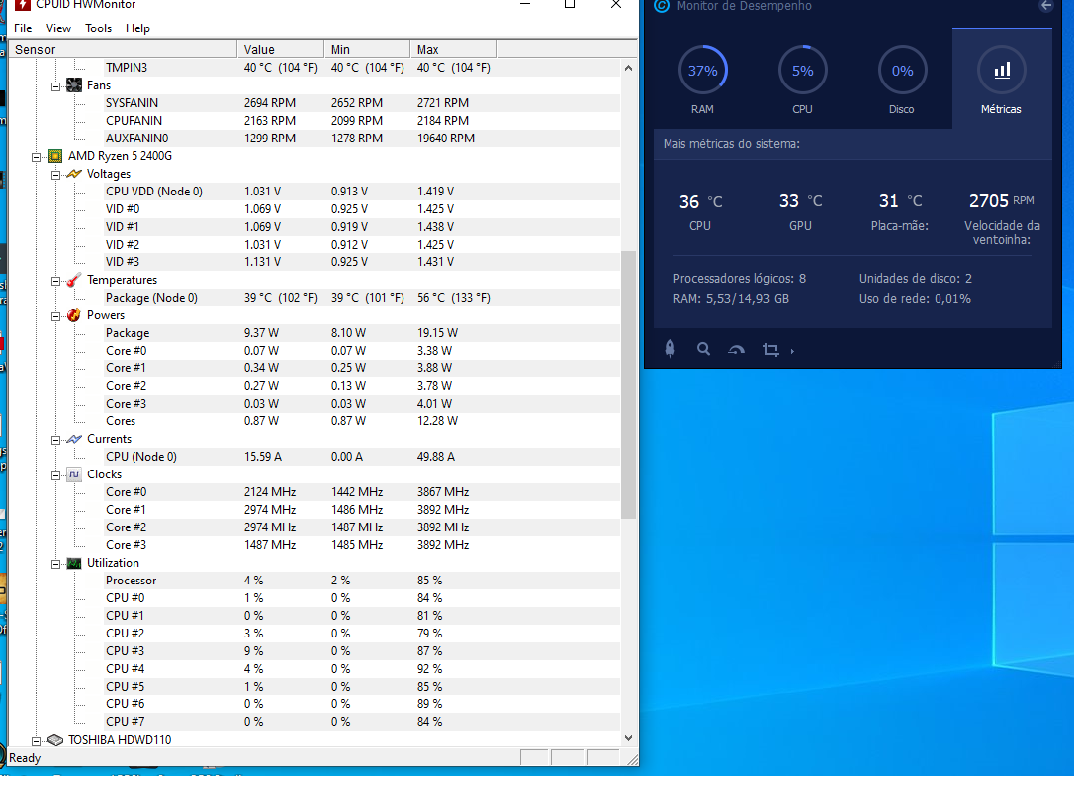Click the wave icon beside Currents
The image size is (1078, 790).
[74, 439]
